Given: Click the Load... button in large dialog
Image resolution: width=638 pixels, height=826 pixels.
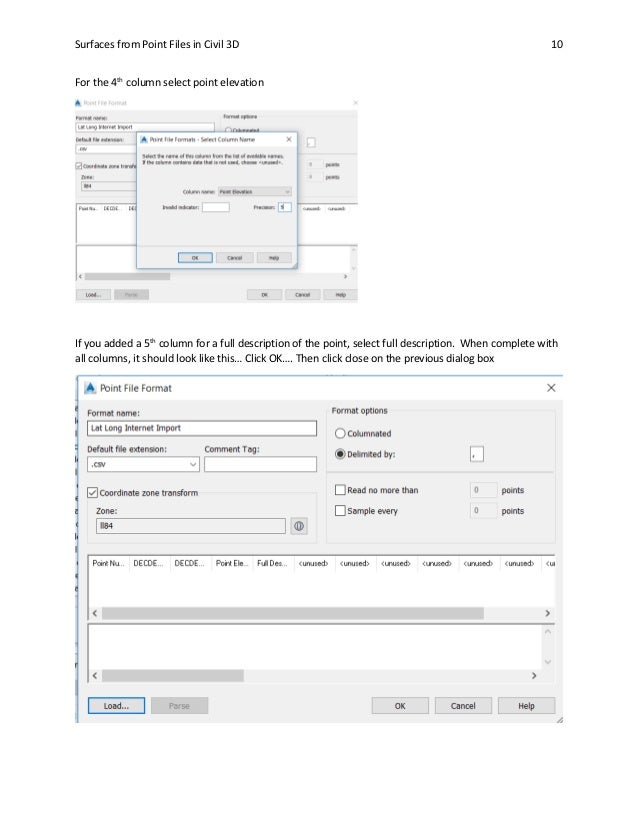Looking at the screenshot, I should 116,706.
